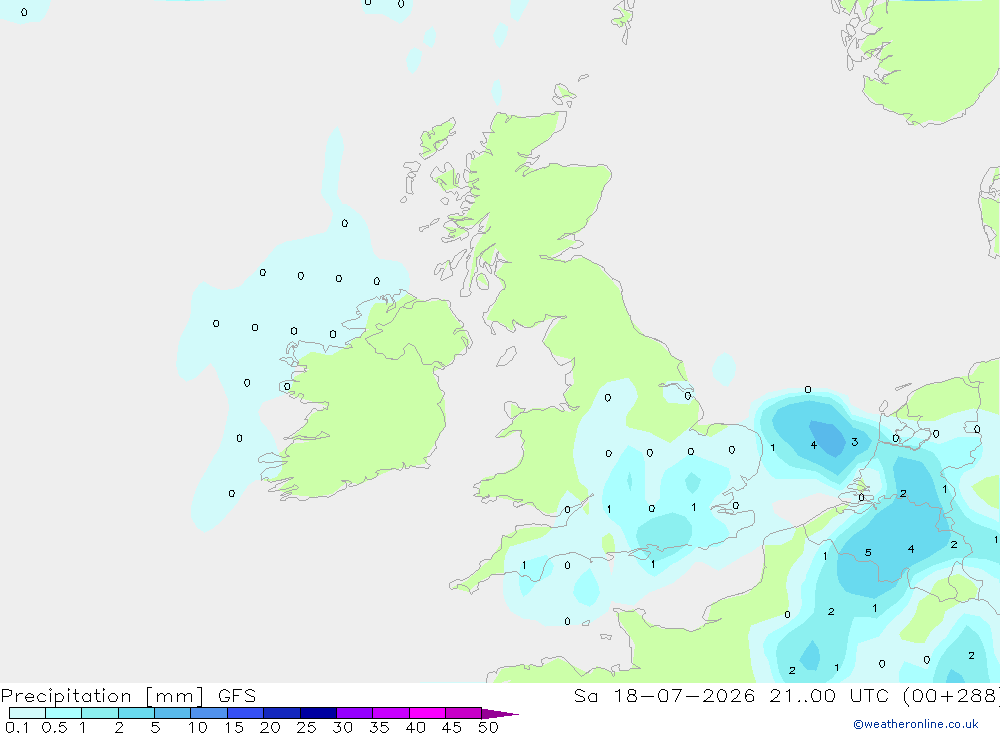Screen dimensions: 1000x733
Task: Click the 25 legend label
Action: [x=307, y=727]
